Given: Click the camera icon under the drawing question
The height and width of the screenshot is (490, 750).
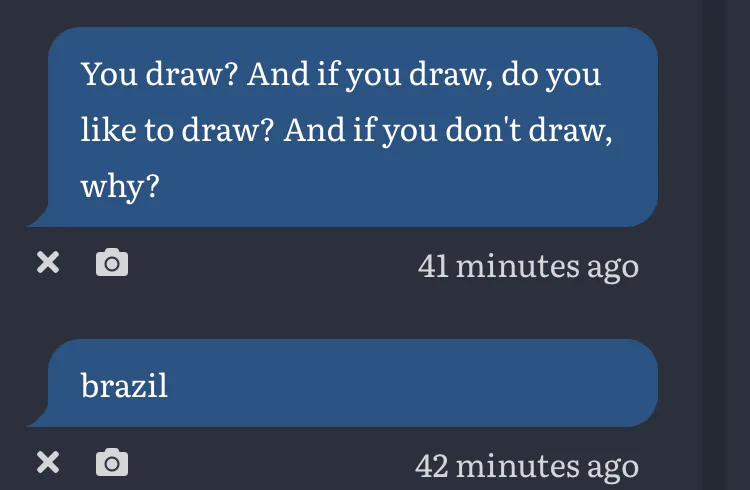Looking at the screenshot, I should click(111, 263).
